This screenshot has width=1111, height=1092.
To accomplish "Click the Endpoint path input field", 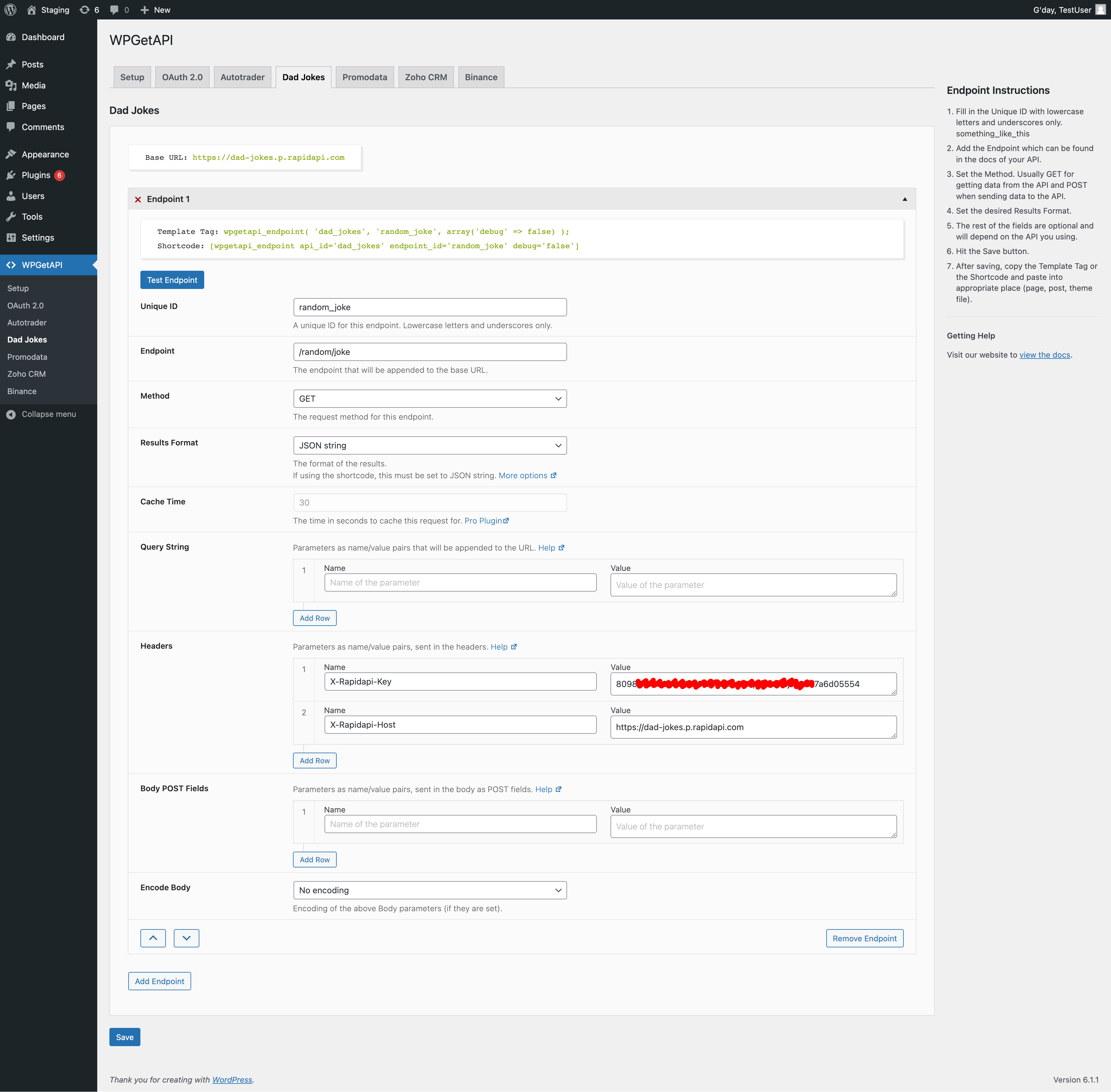I will pyautogui.click(x=430, y=352).
